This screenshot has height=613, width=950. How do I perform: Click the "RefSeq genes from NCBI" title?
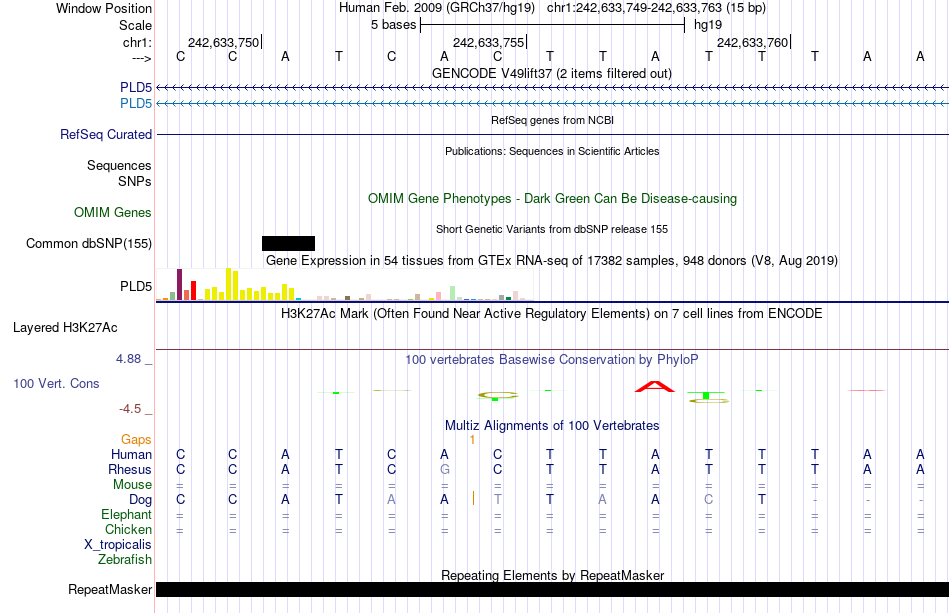[553, 121]
